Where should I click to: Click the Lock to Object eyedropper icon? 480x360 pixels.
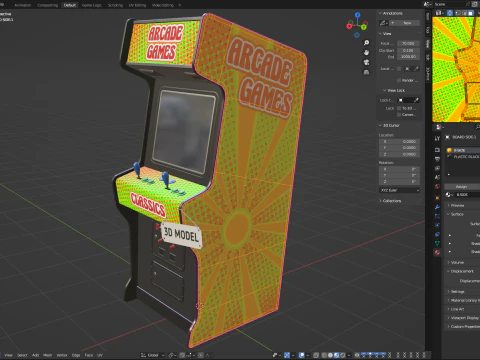[416, 100]
